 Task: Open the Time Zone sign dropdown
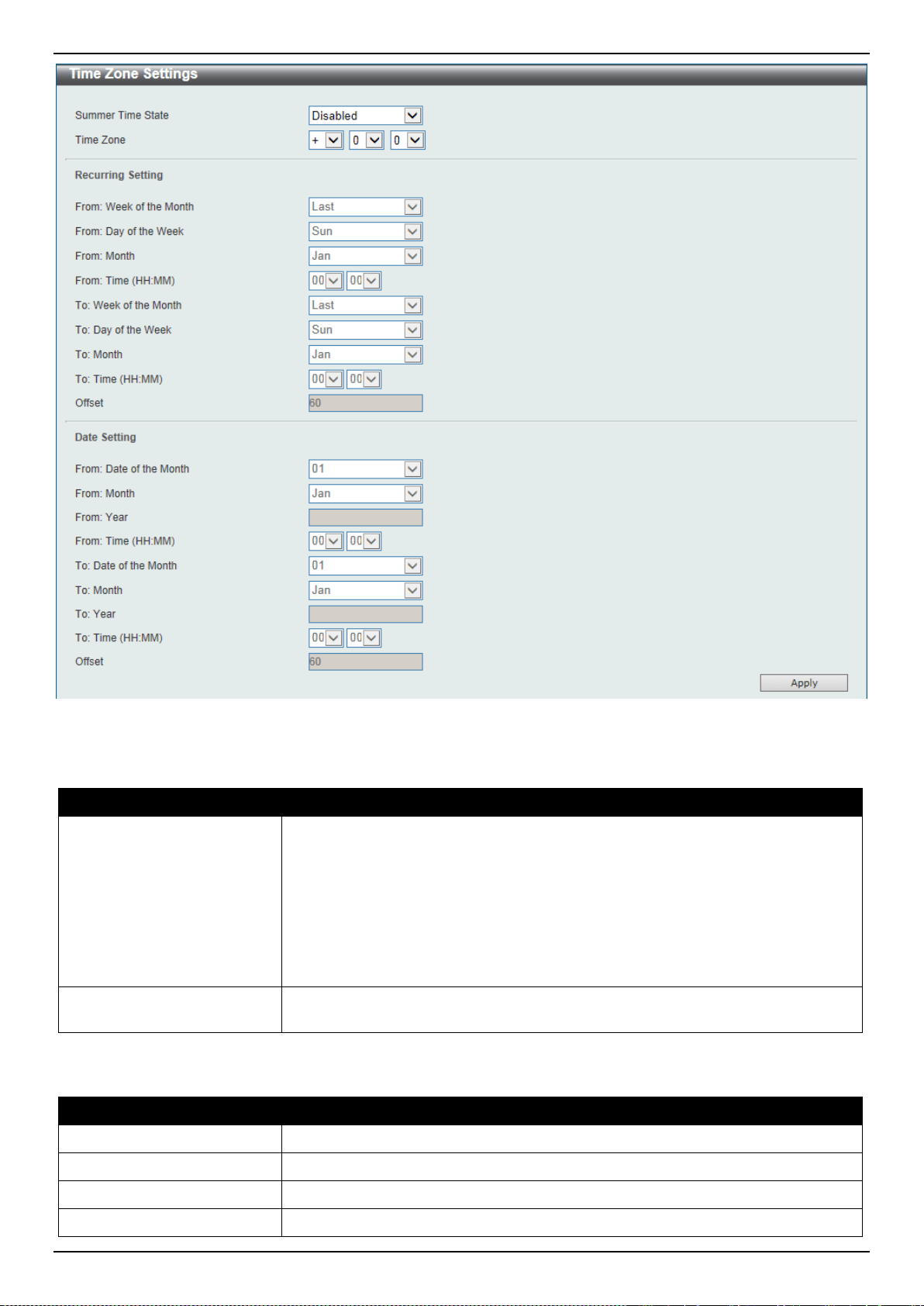tap(326, 140)
